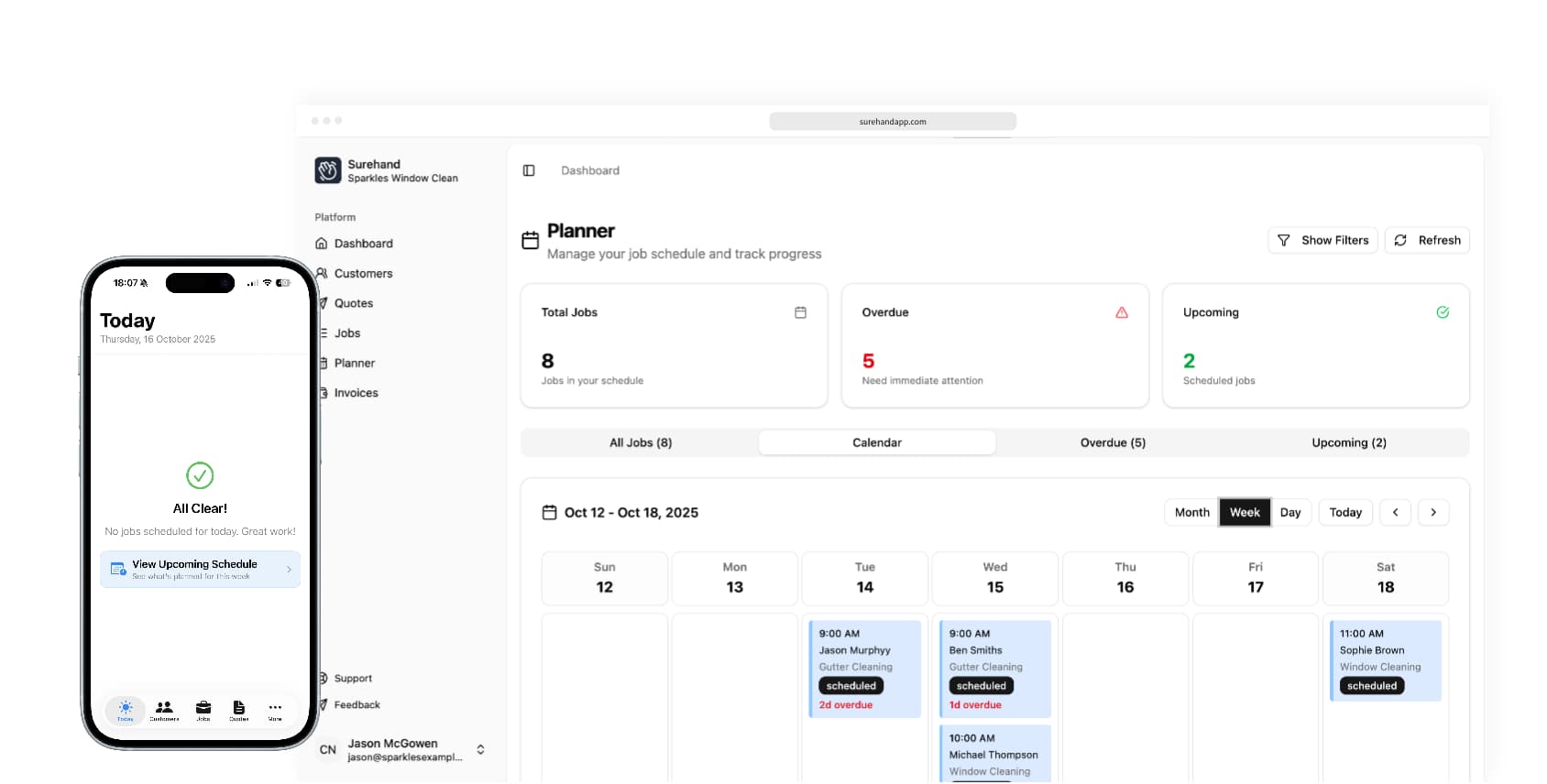Toggle the sidebar panel icon
1547x784 pixels.
(x=529, y=170)
